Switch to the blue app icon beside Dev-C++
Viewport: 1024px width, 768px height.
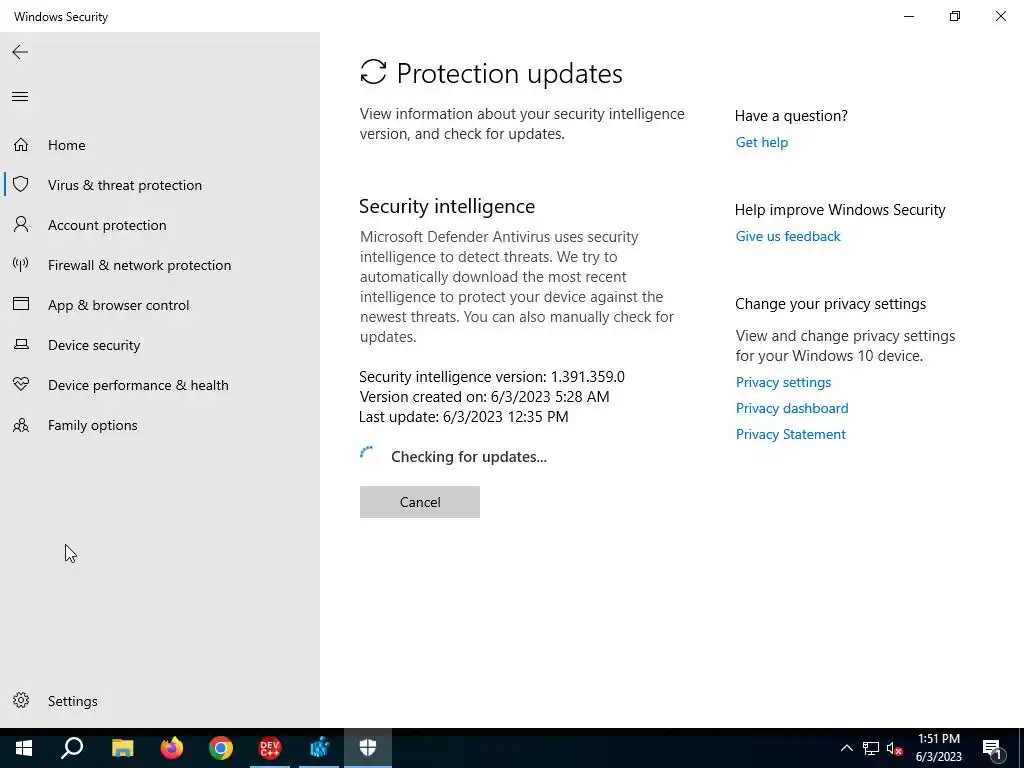(319, 748)
